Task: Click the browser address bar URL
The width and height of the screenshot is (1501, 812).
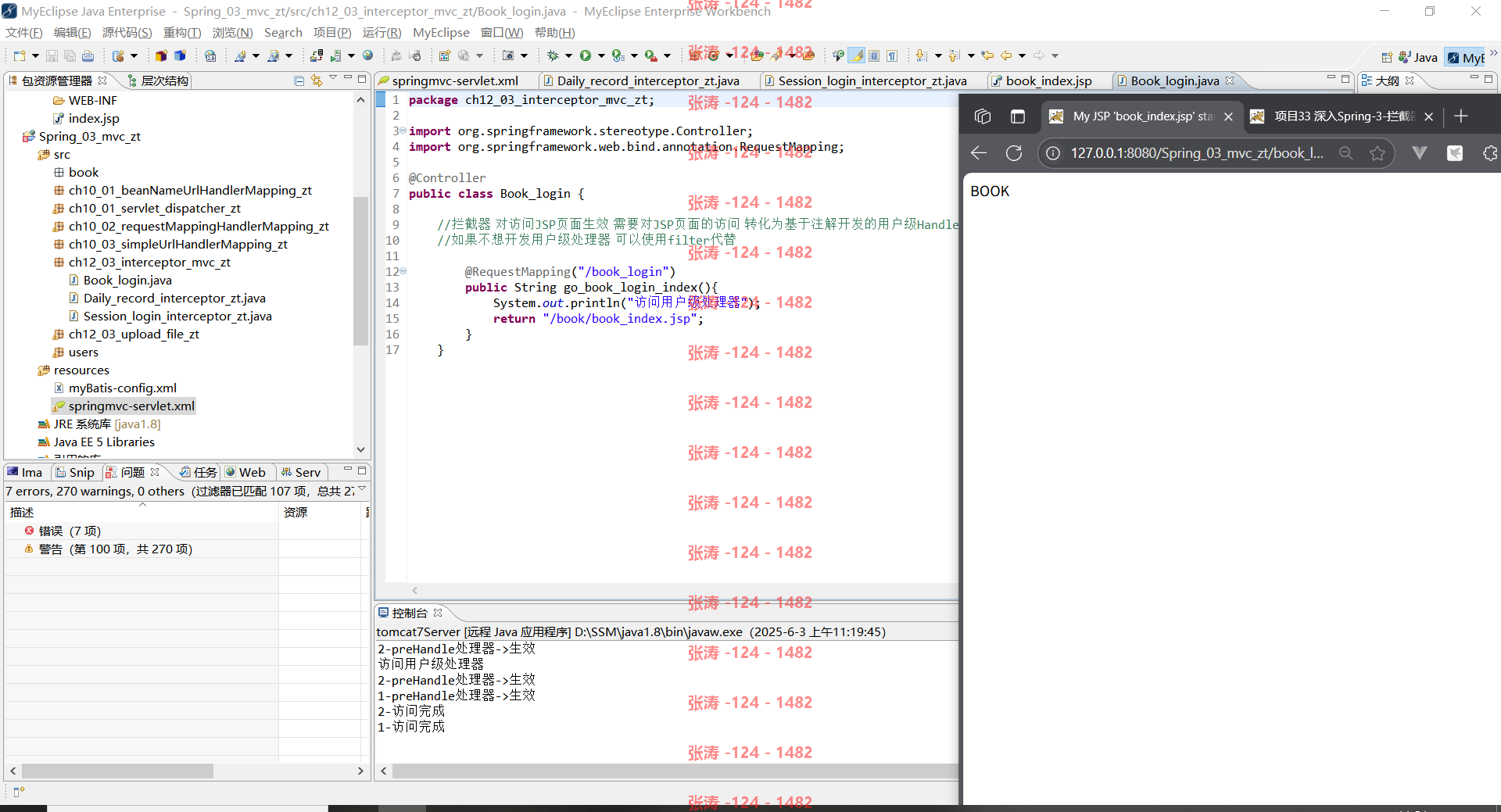Action: [x=1196, y=153]
